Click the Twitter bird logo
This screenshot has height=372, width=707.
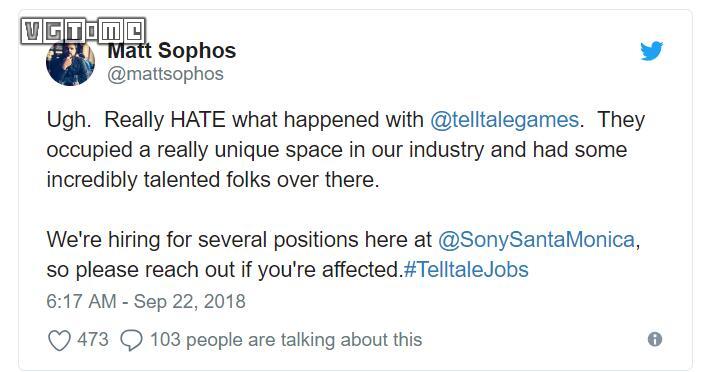point(652,51)
